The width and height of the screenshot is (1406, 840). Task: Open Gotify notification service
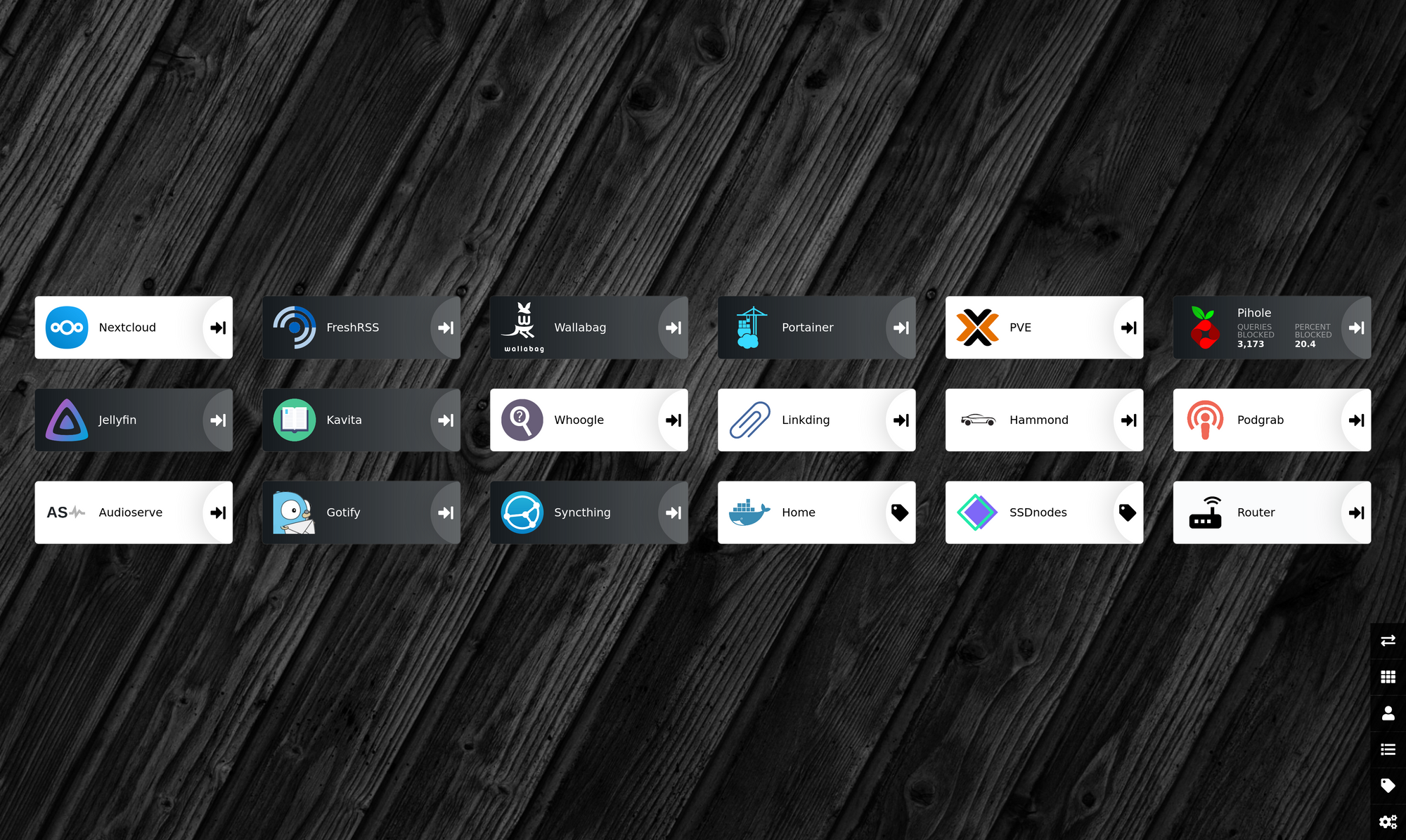(x=361, y=511)
